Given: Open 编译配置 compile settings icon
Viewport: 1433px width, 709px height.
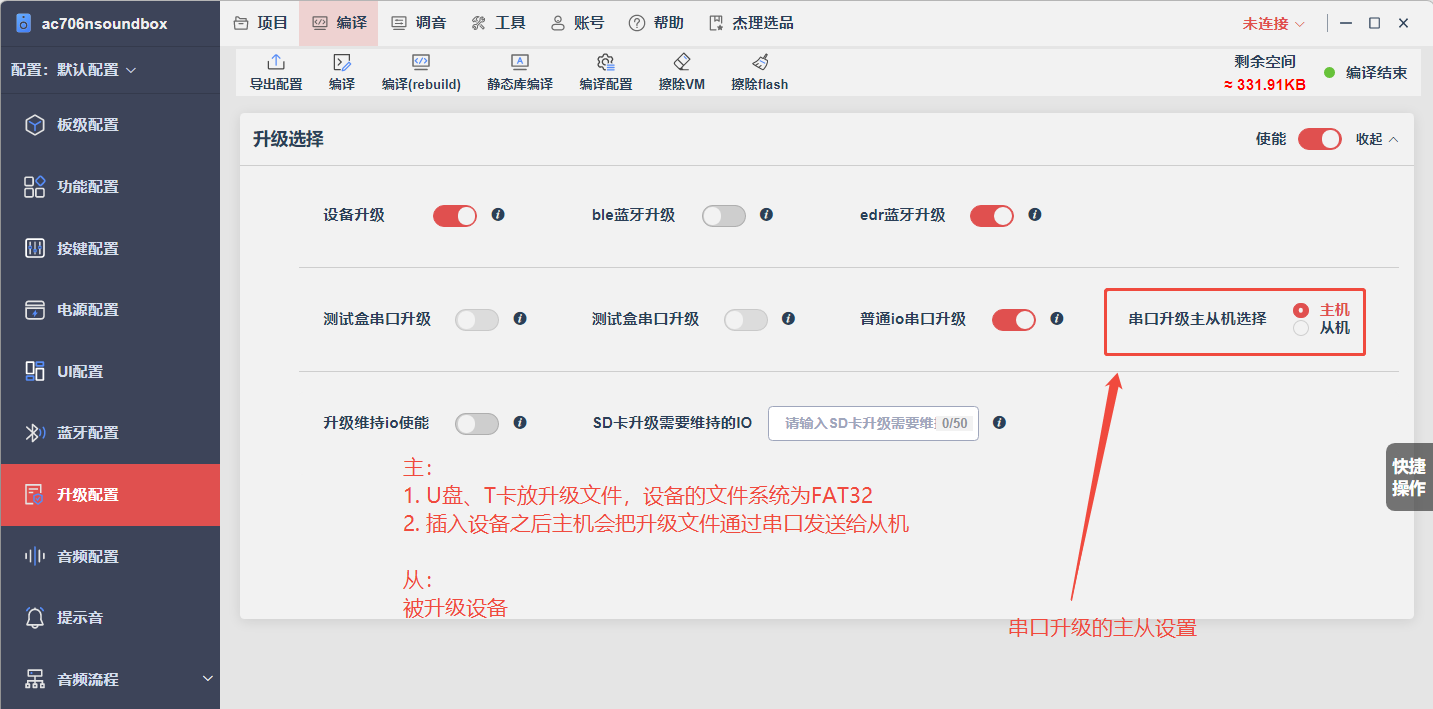Looking at the screenshot, I should (x=605, y=63).
